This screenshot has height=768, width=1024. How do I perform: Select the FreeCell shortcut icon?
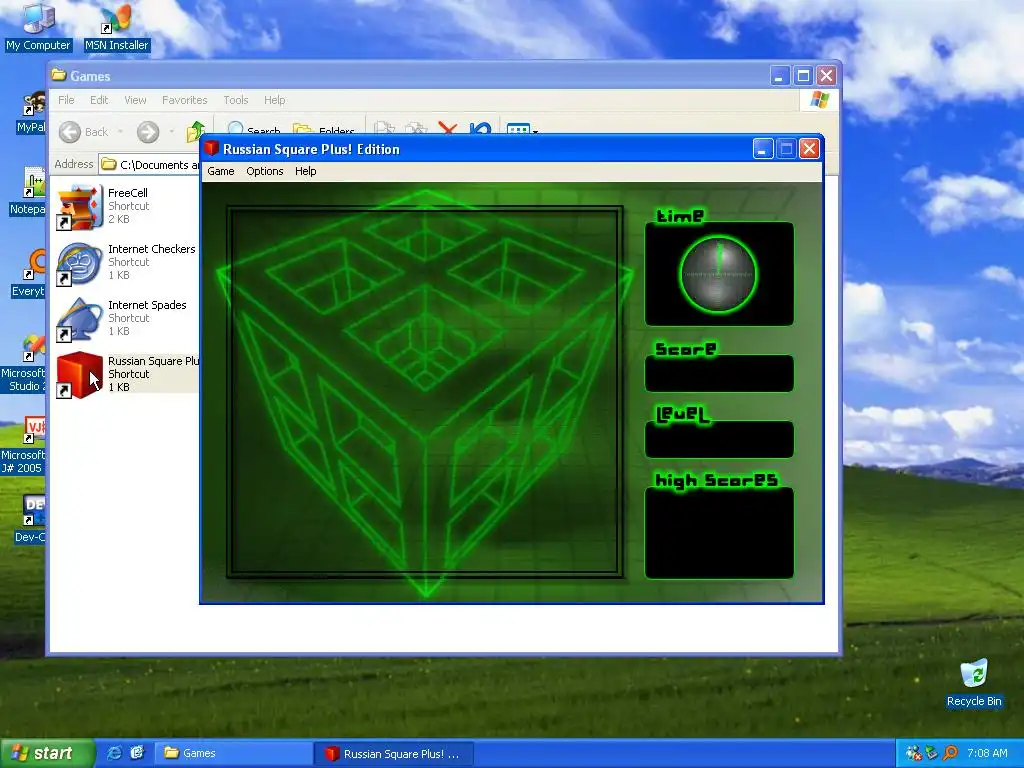[79, 207]
